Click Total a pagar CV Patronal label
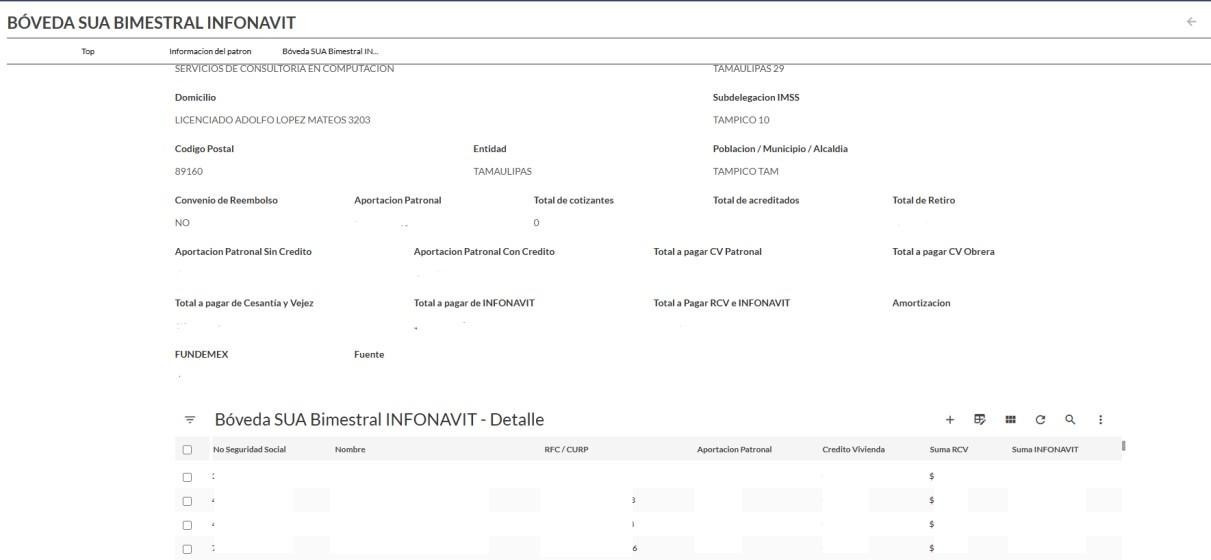This screenshot has width=1211, height=560. (x=707, y=251)
